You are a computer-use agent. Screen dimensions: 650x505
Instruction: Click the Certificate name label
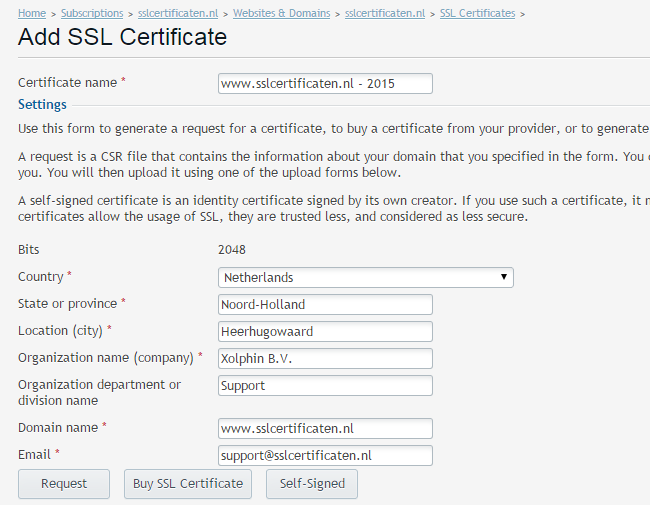pyautogui.click(x=68, y=83)
